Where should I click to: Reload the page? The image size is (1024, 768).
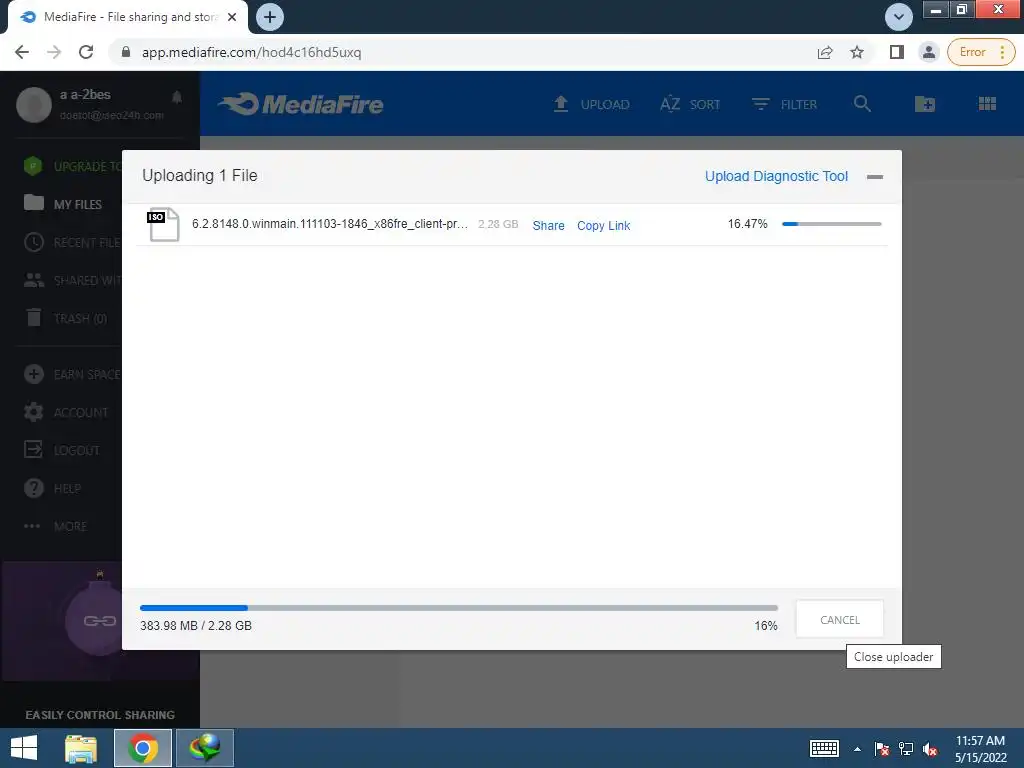(x=86, y=52)
